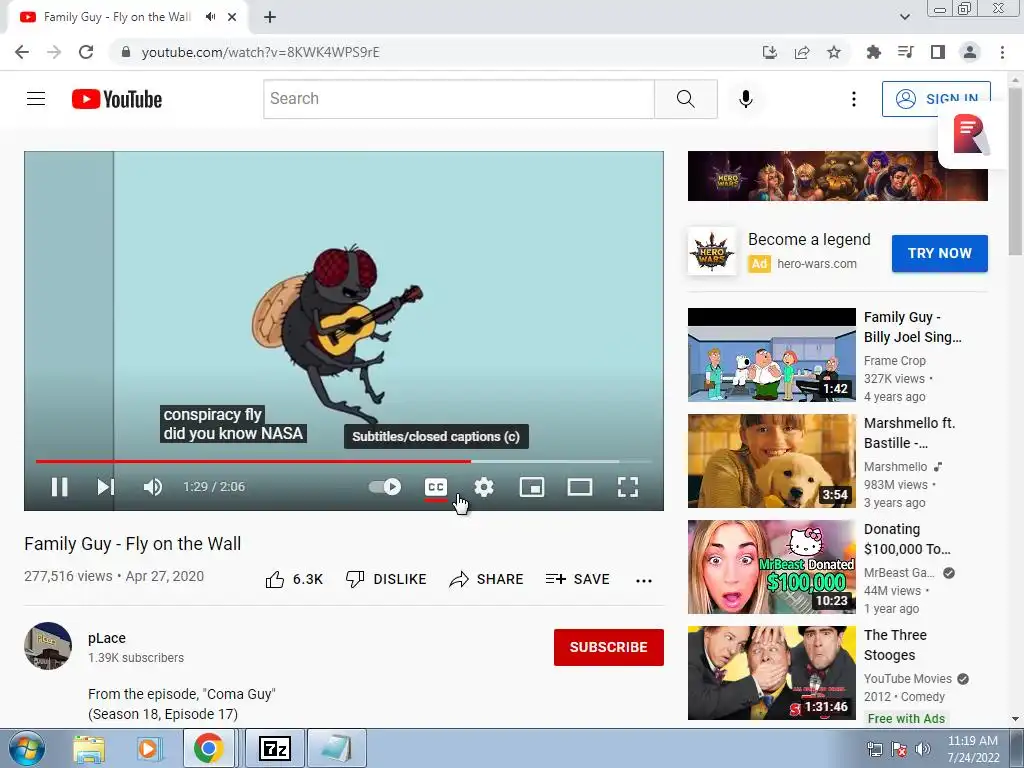1024x768 pixels.
Task: Open Chrome profile avatar
Action: tap(970, 52)
